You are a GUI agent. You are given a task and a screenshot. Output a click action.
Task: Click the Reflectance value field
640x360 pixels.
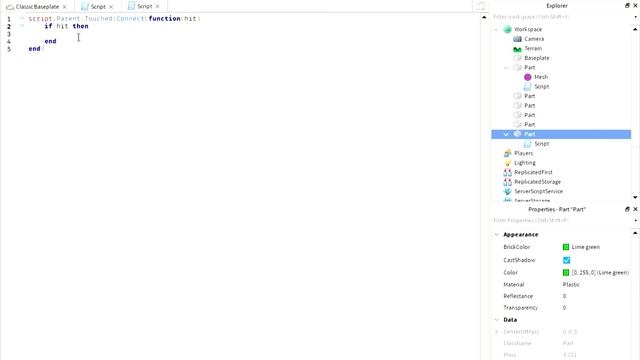click(x=596, y=296)
